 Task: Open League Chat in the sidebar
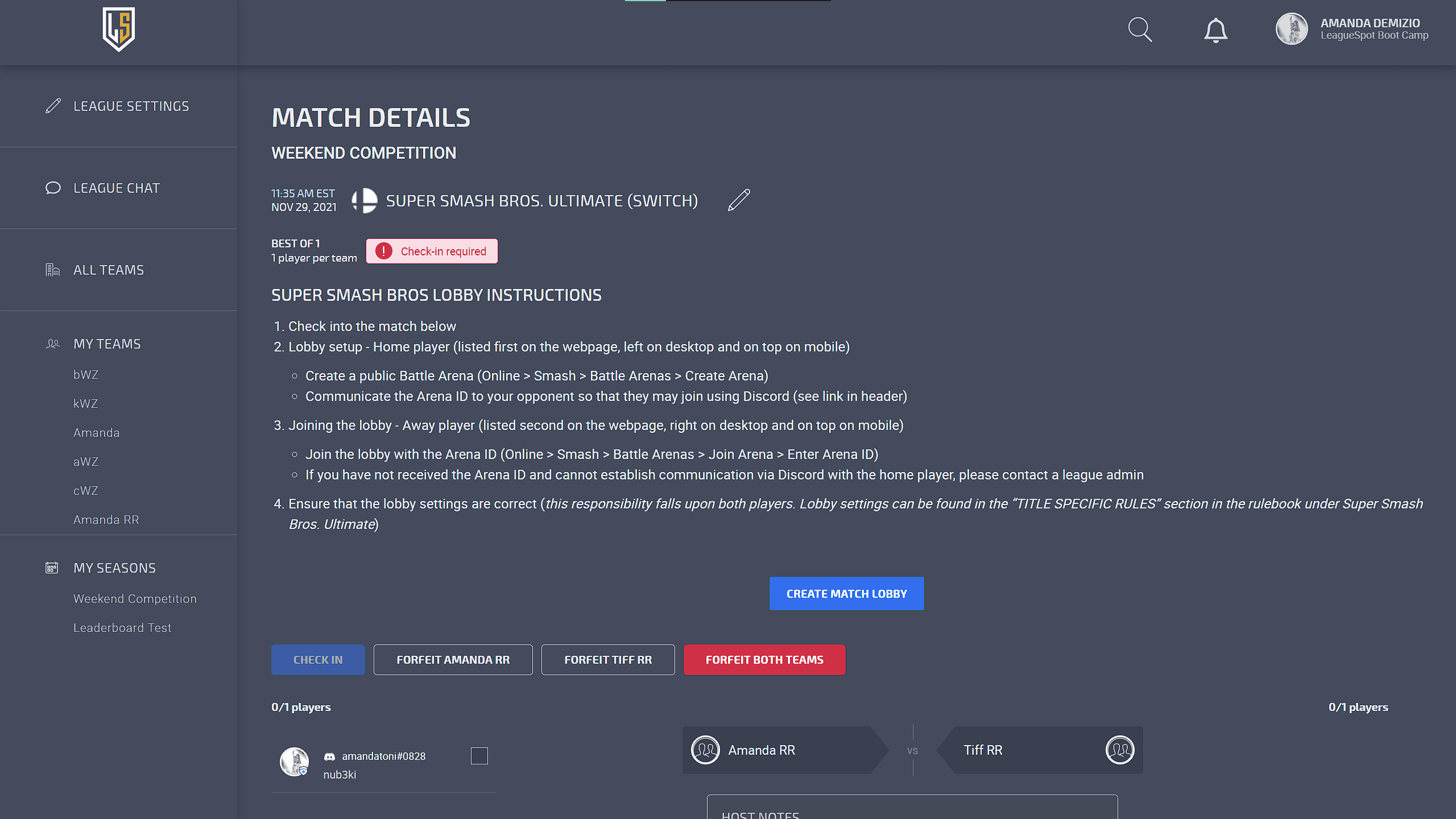[x=117, y=188]
